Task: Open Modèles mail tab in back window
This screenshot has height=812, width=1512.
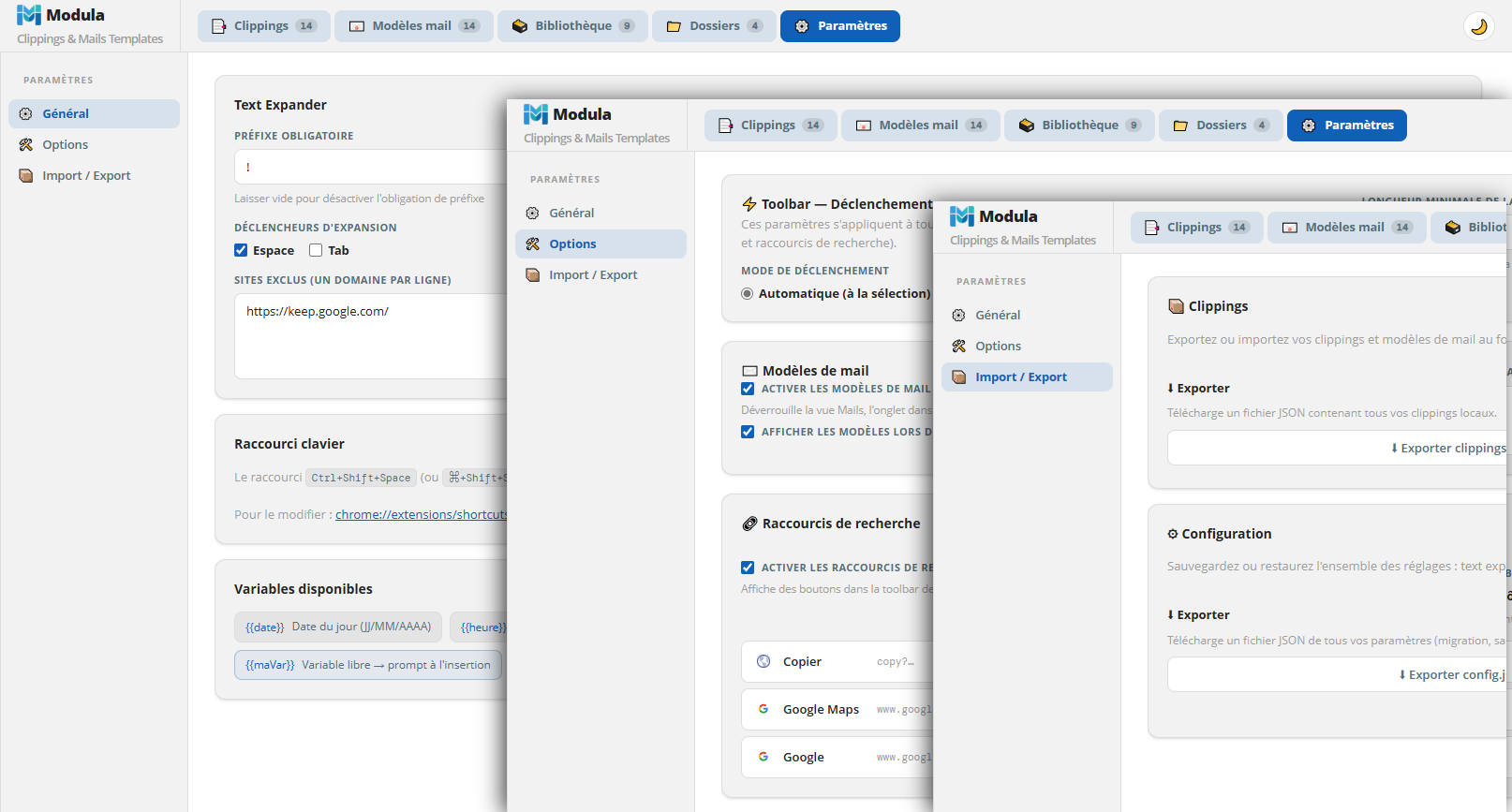Action: pyautogui.click(x=414, y=26)
